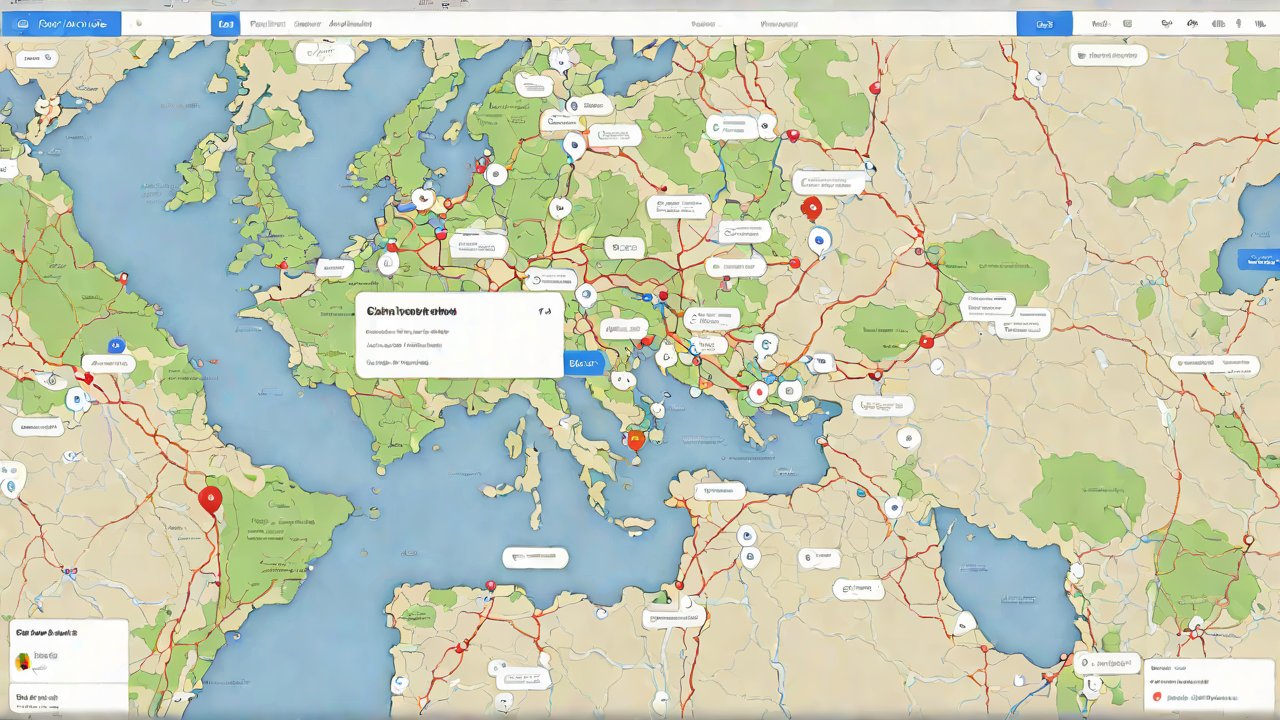Click the popup card's bold title text
Viewport: 1280px width, 720px height.
coord(411,312)
